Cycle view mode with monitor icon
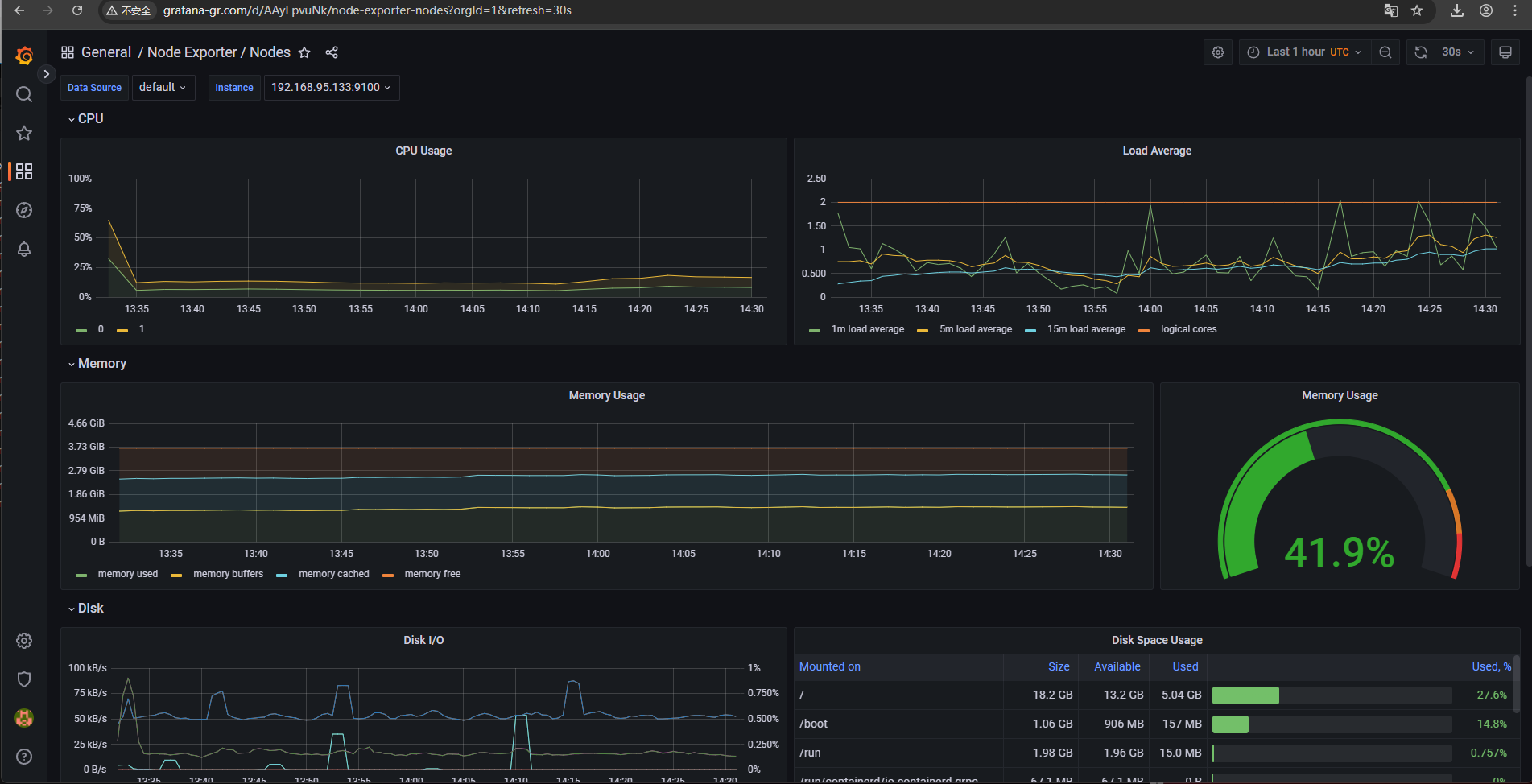 tap(1505, 52)
